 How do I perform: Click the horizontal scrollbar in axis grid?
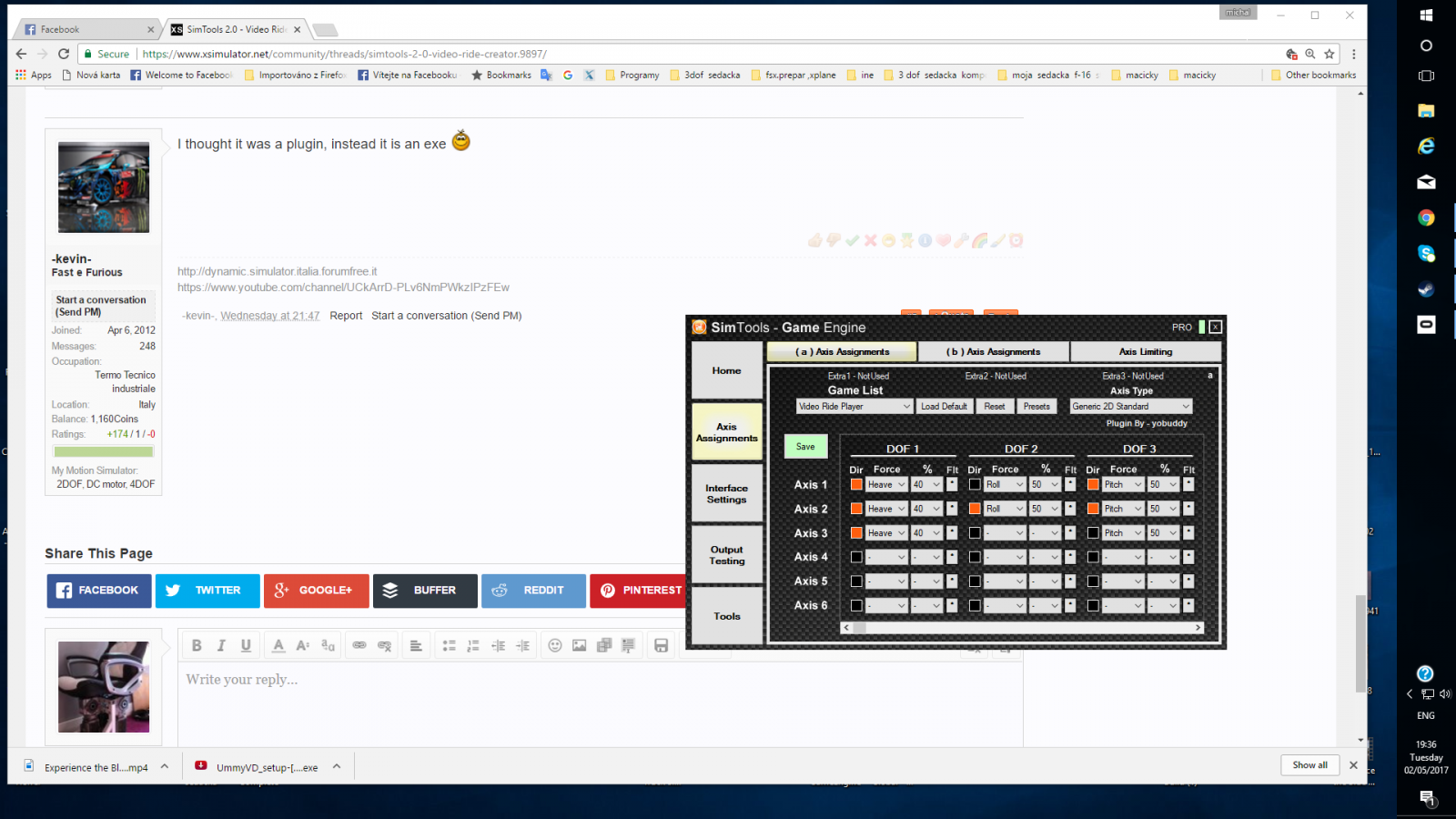(1023, 628)
